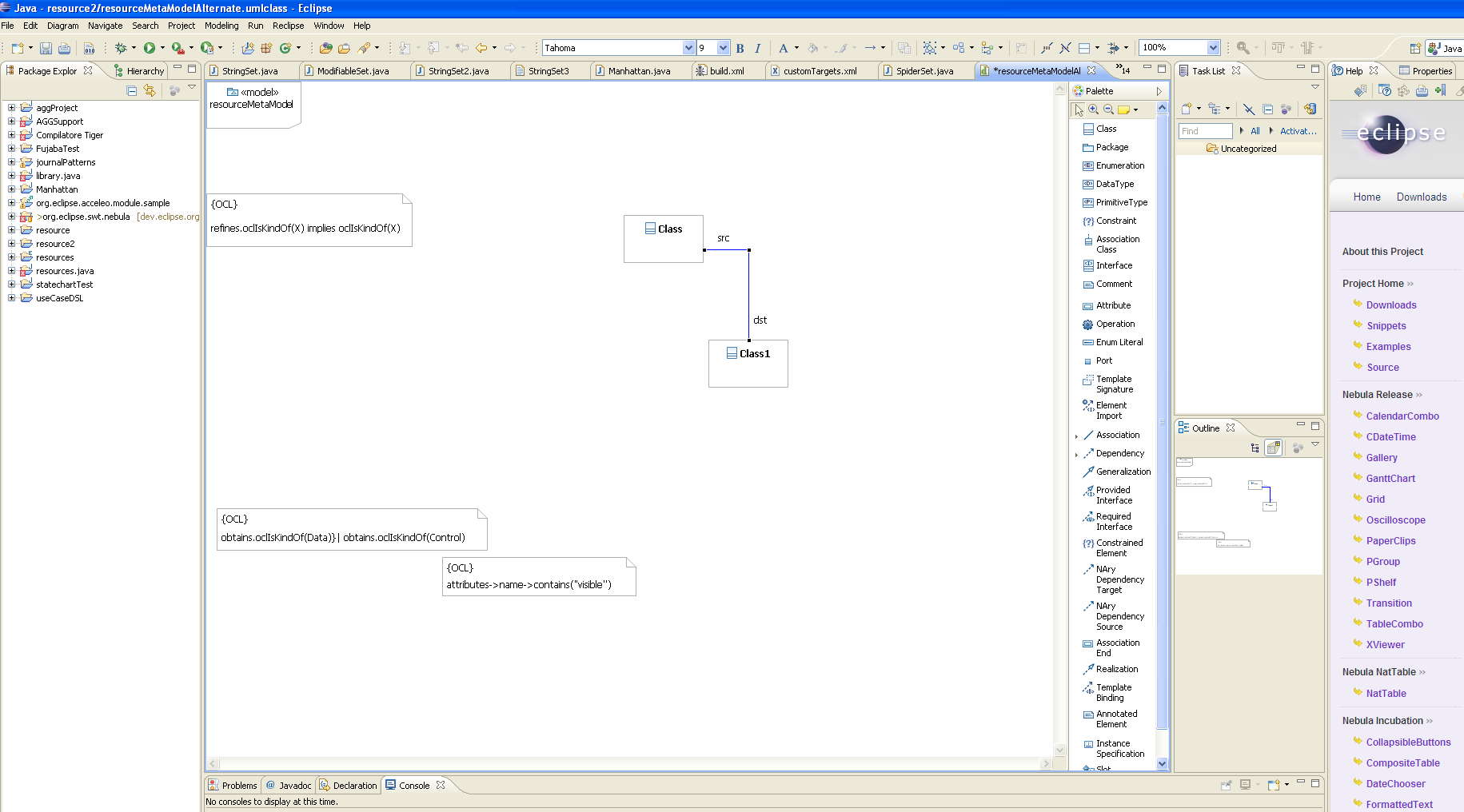This screenshot has width=1464, height=812.
Task: Show the hidden editors list (»14)
Action: click(1123, 70)
